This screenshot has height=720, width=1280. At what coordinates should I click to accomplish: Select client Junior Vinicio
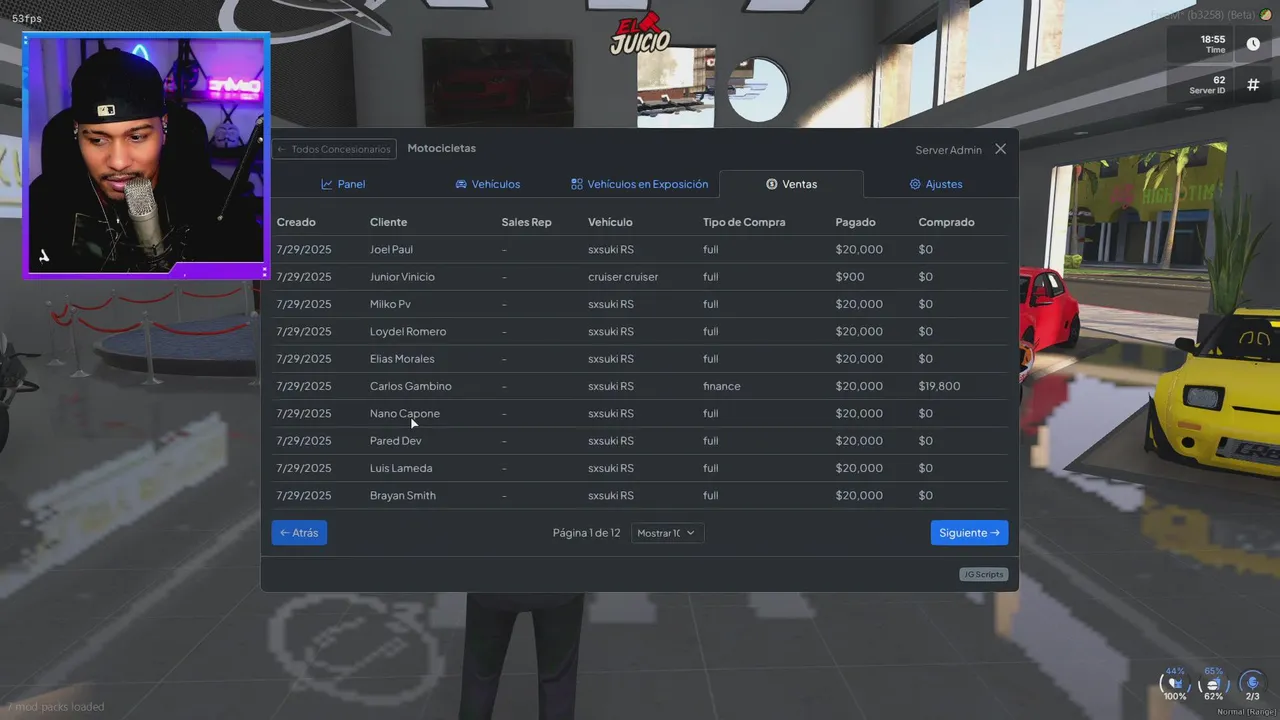(402, 277)
